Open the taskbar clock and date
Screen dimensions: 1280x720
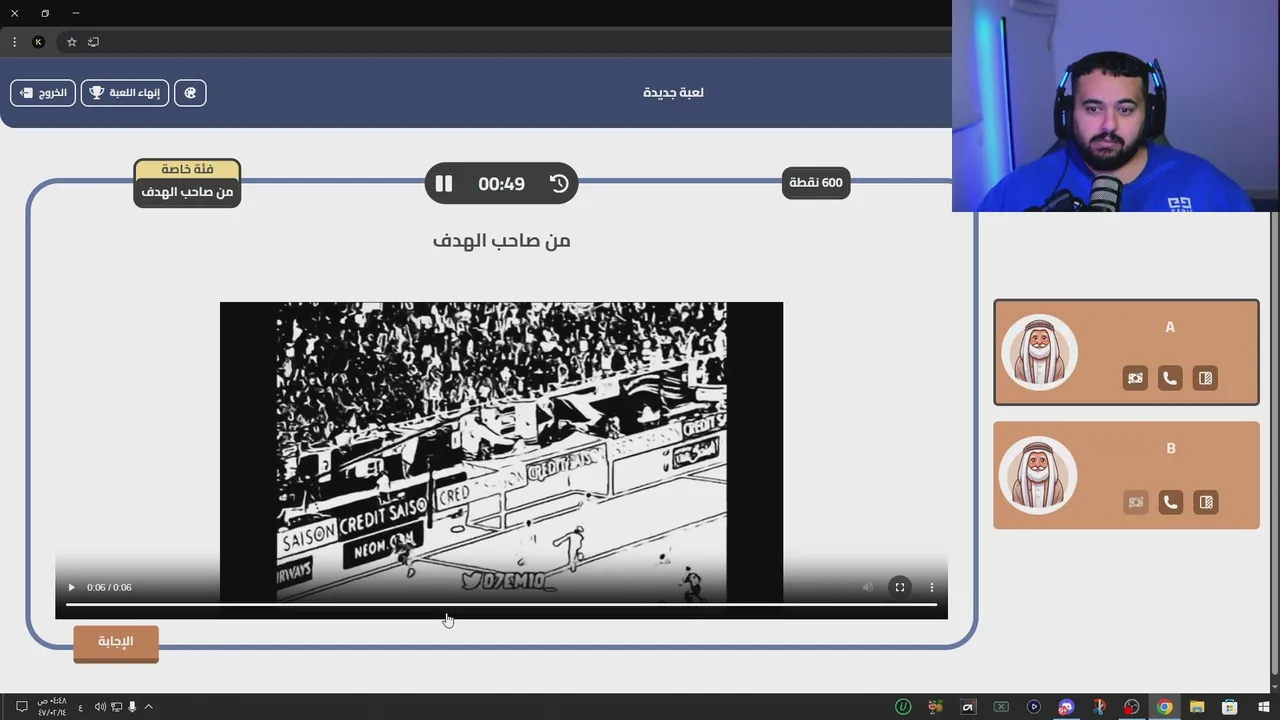click(52, 707)
